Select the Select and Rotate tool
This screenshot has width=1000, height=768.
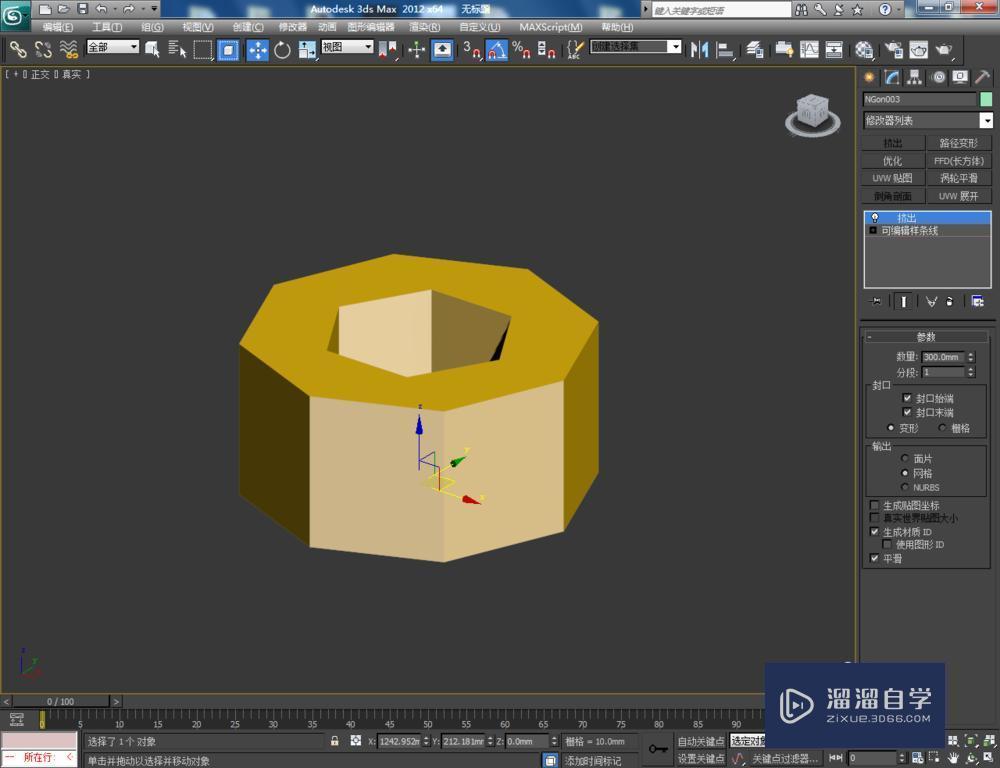coord(281,49)
